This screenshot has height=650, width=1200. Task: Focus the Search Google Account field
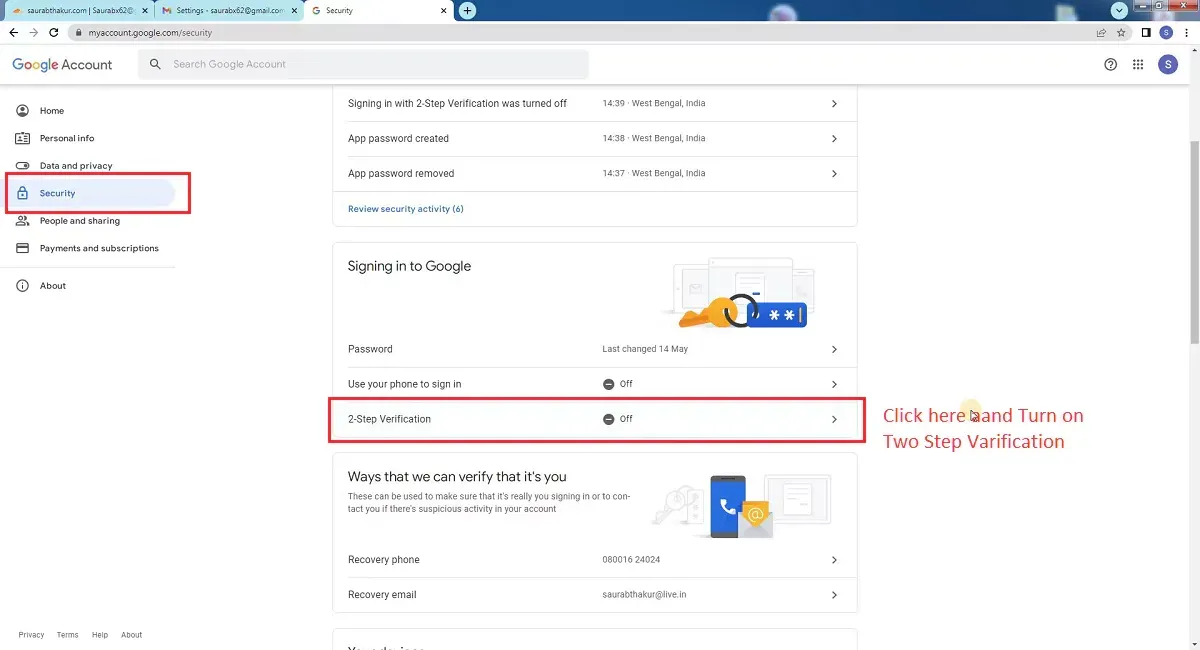pyautogui.click(x=363, y=64)
